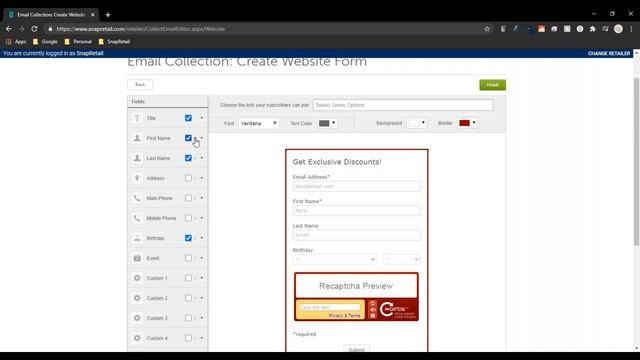Image resolution: width=640 pixels, height=360 pixels.
Task: Expand the Birthday field options arrow
Action: pyautogui.click(x=202, y=238)
